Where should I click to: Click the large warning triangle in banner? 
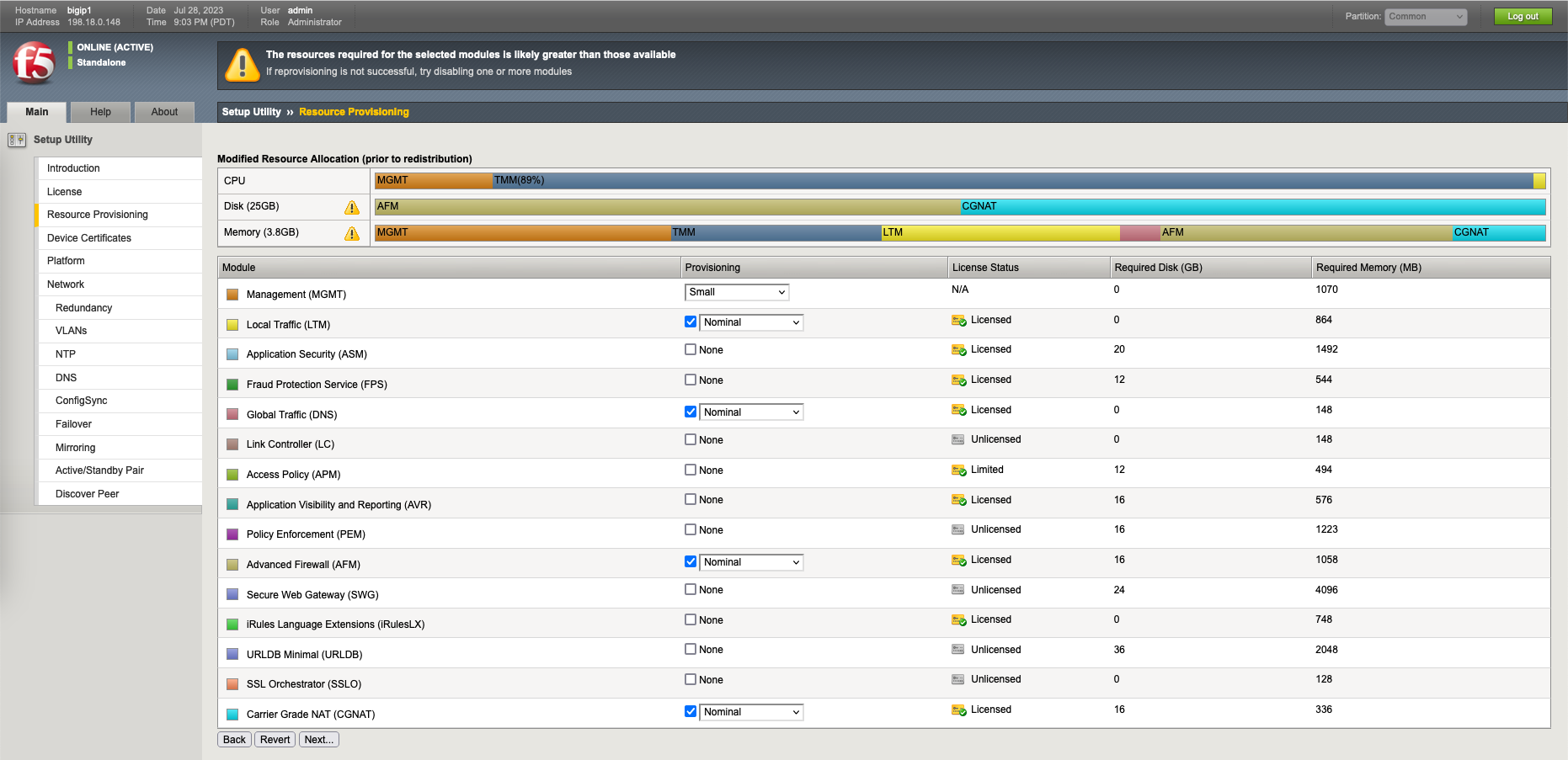pyautogui.click(x=243, y=65)
